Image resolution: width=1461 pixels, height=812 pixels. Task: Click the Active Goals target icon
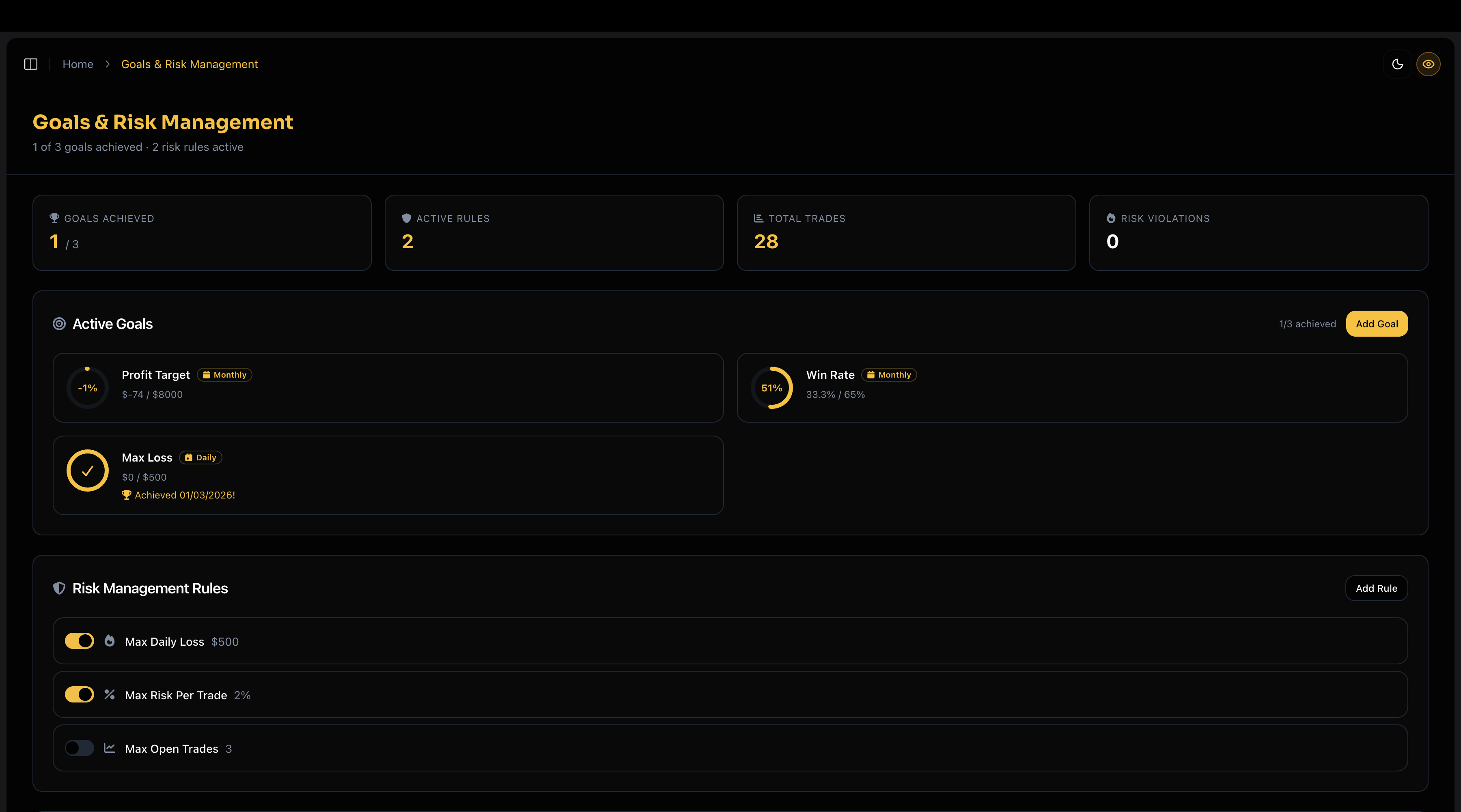pyautogui.click(x=59, y=324)
